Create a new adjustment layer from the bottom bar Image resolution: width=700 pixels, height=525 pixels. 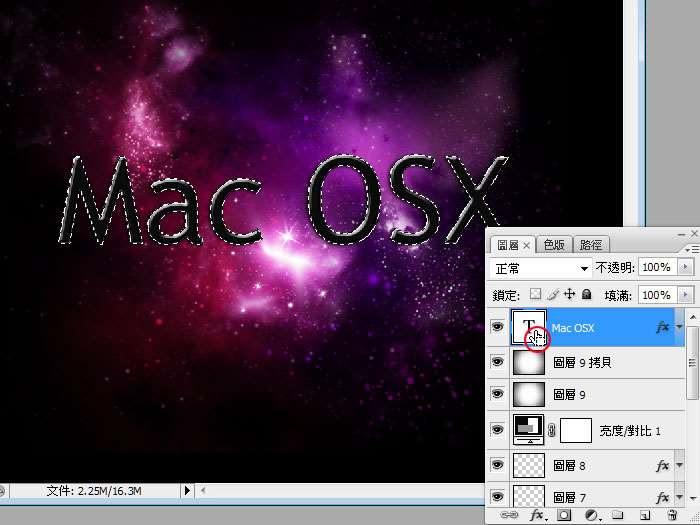click(x=591, y=515)
